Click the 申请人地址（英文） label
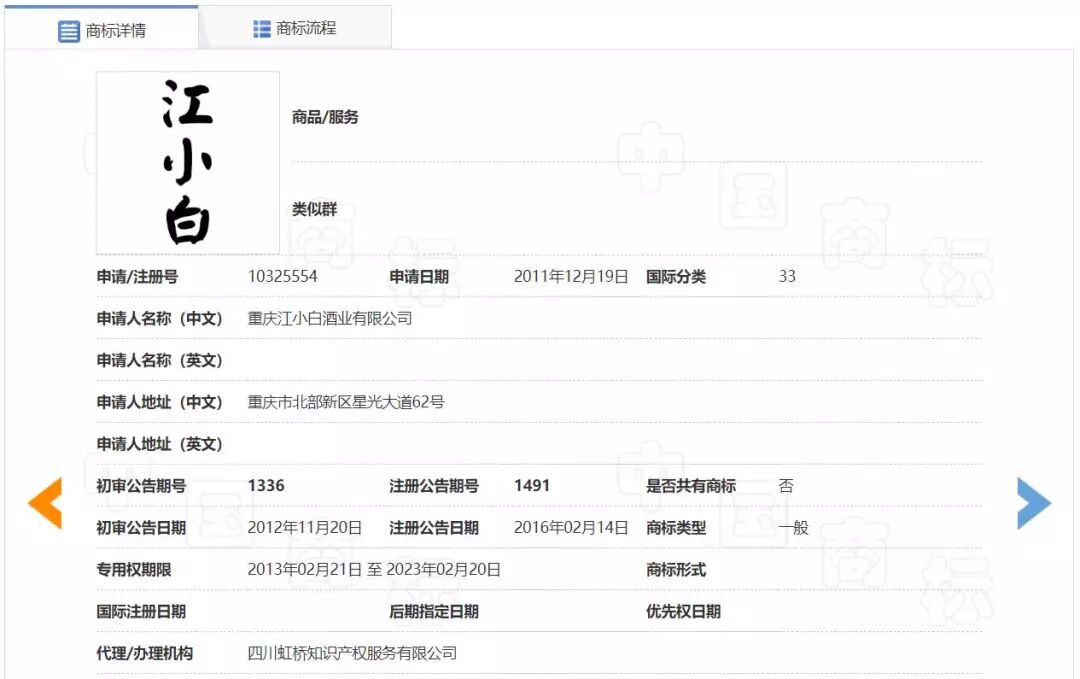 (159, 444)
